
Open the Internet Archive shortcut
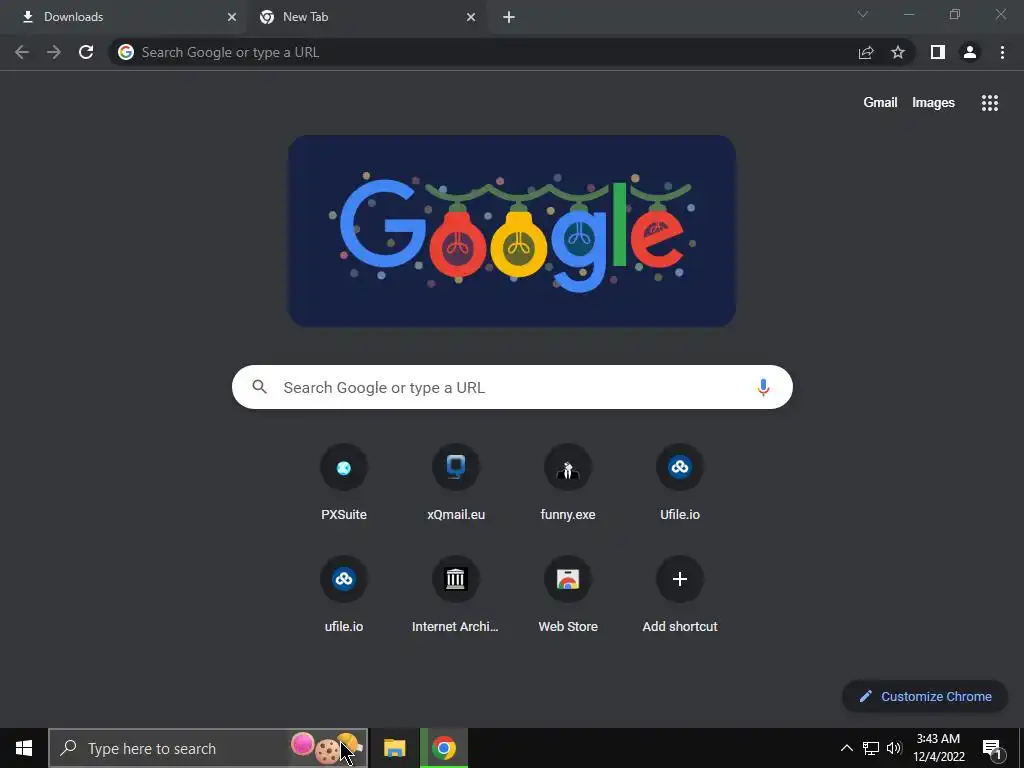pyautogui.click(x=456, y=594)
